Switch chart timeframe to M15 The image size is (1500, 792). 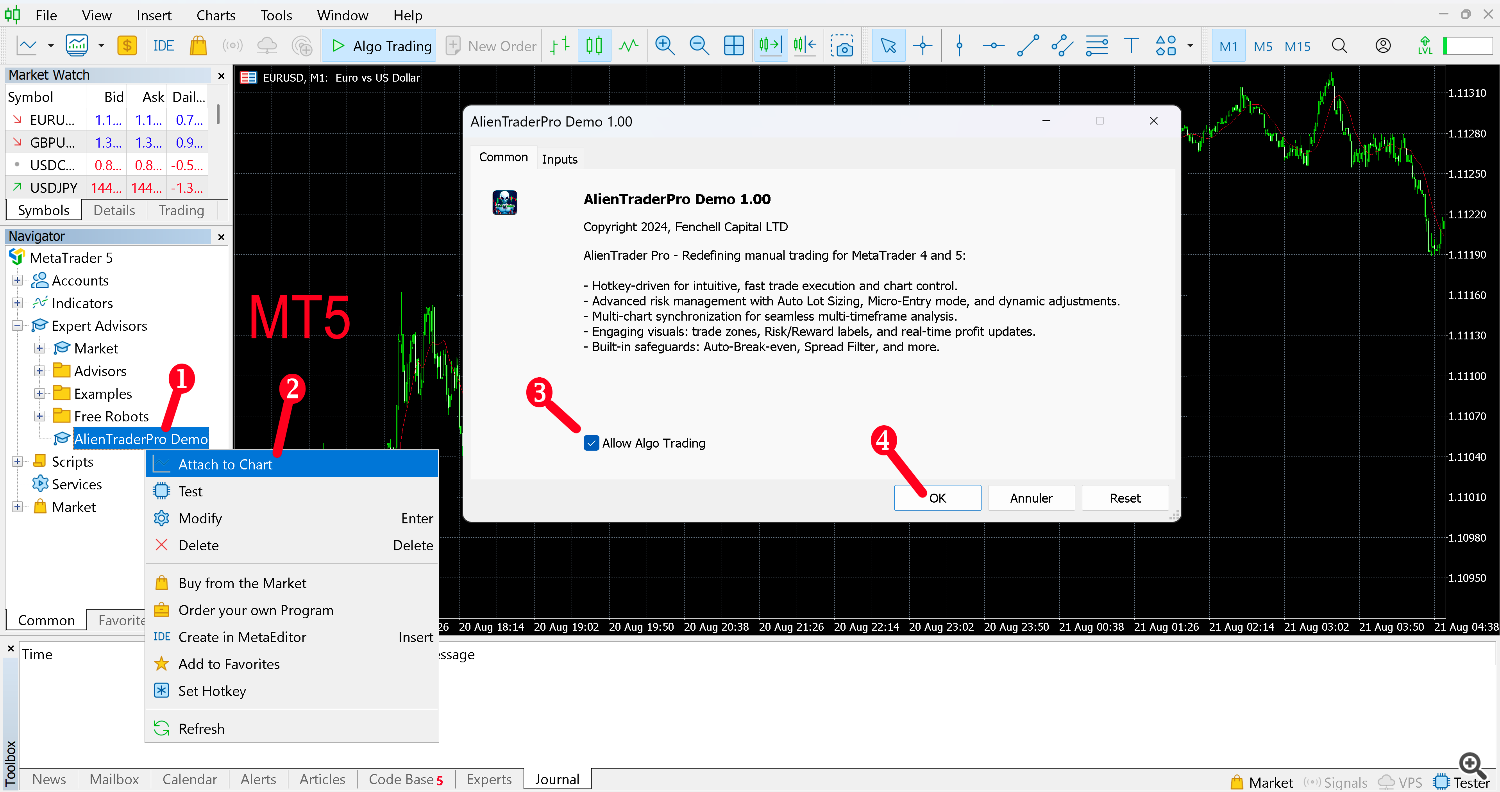tap(1298, 46)
